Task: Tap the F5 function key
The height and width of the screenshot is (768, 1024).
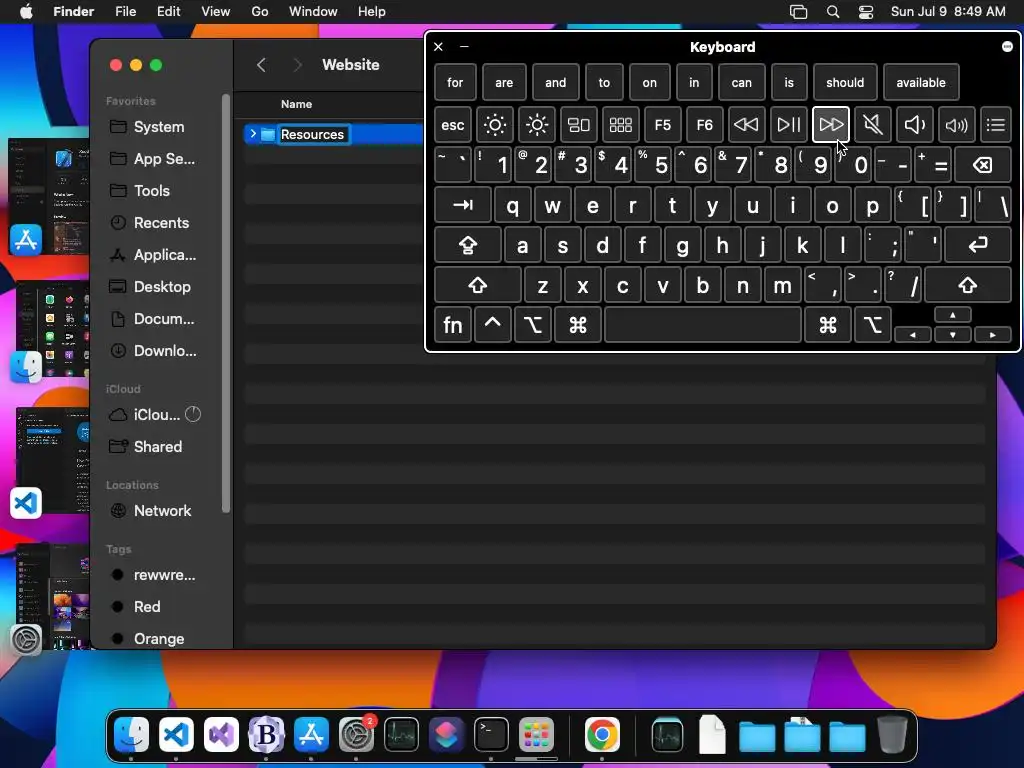Action: [662, 124]
